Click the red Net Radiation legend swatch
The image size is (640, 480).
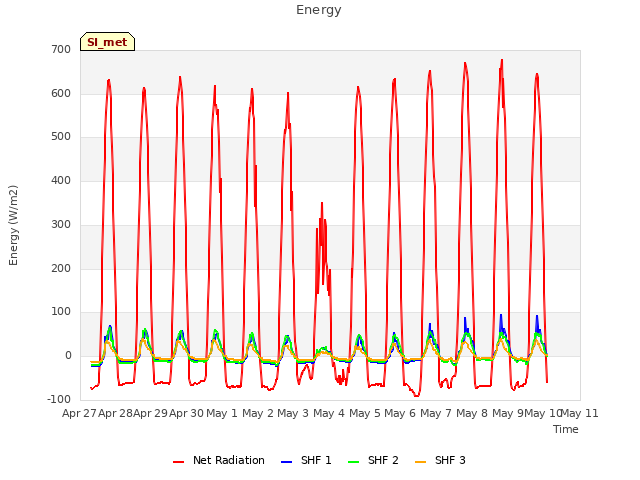pos(178,462)
